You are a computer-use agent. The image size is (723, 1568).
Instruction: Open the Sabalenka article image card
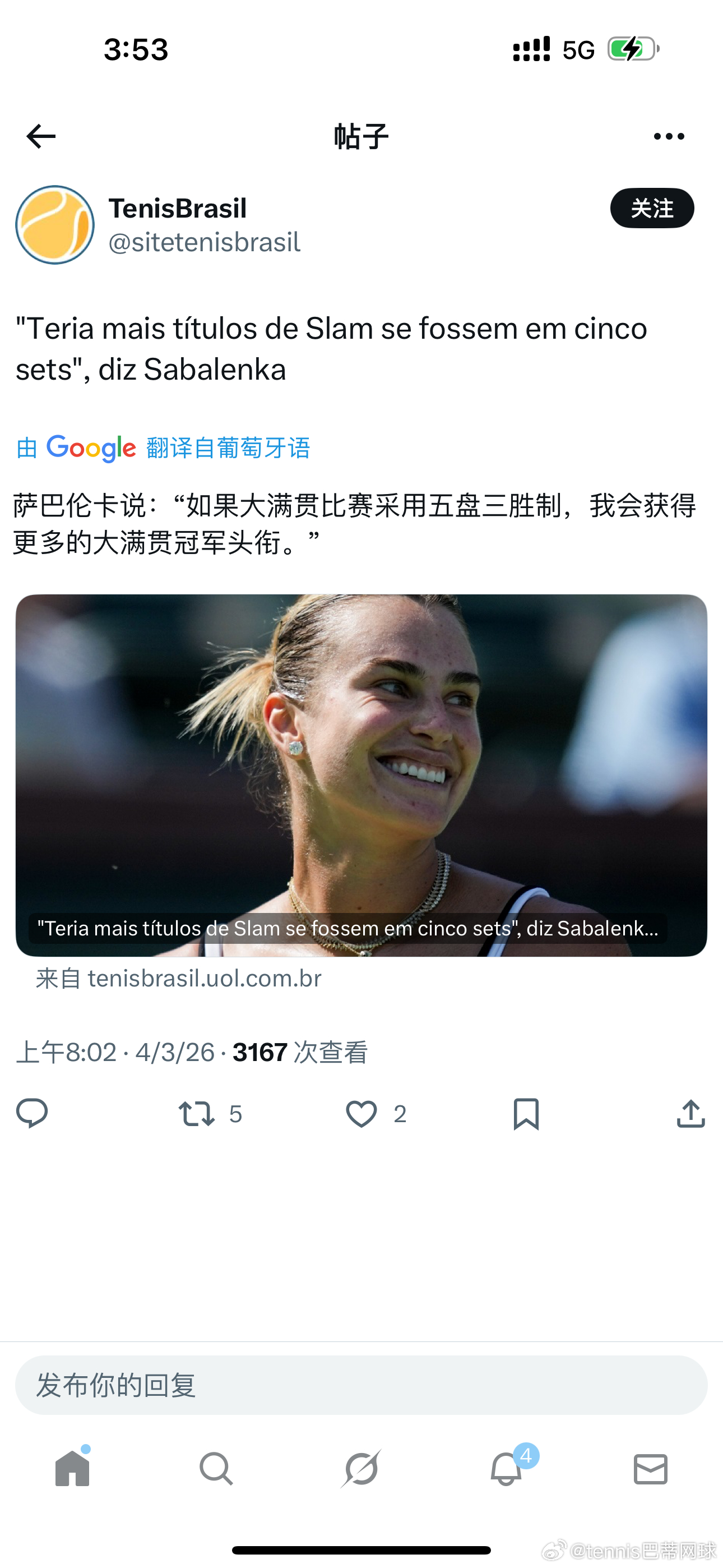point(361,775)
